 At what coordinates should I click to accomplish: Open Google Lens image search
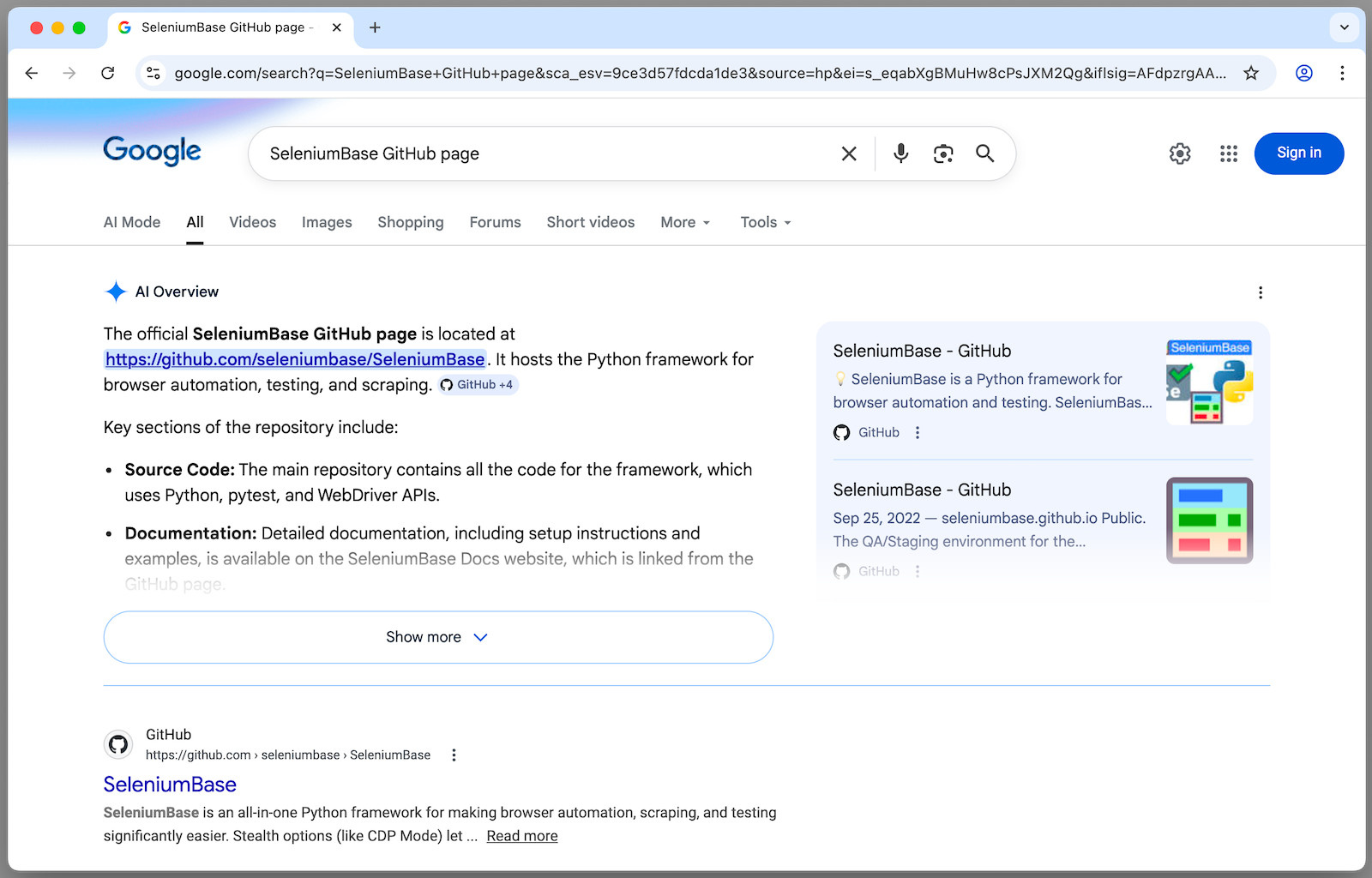pos(942,153)
